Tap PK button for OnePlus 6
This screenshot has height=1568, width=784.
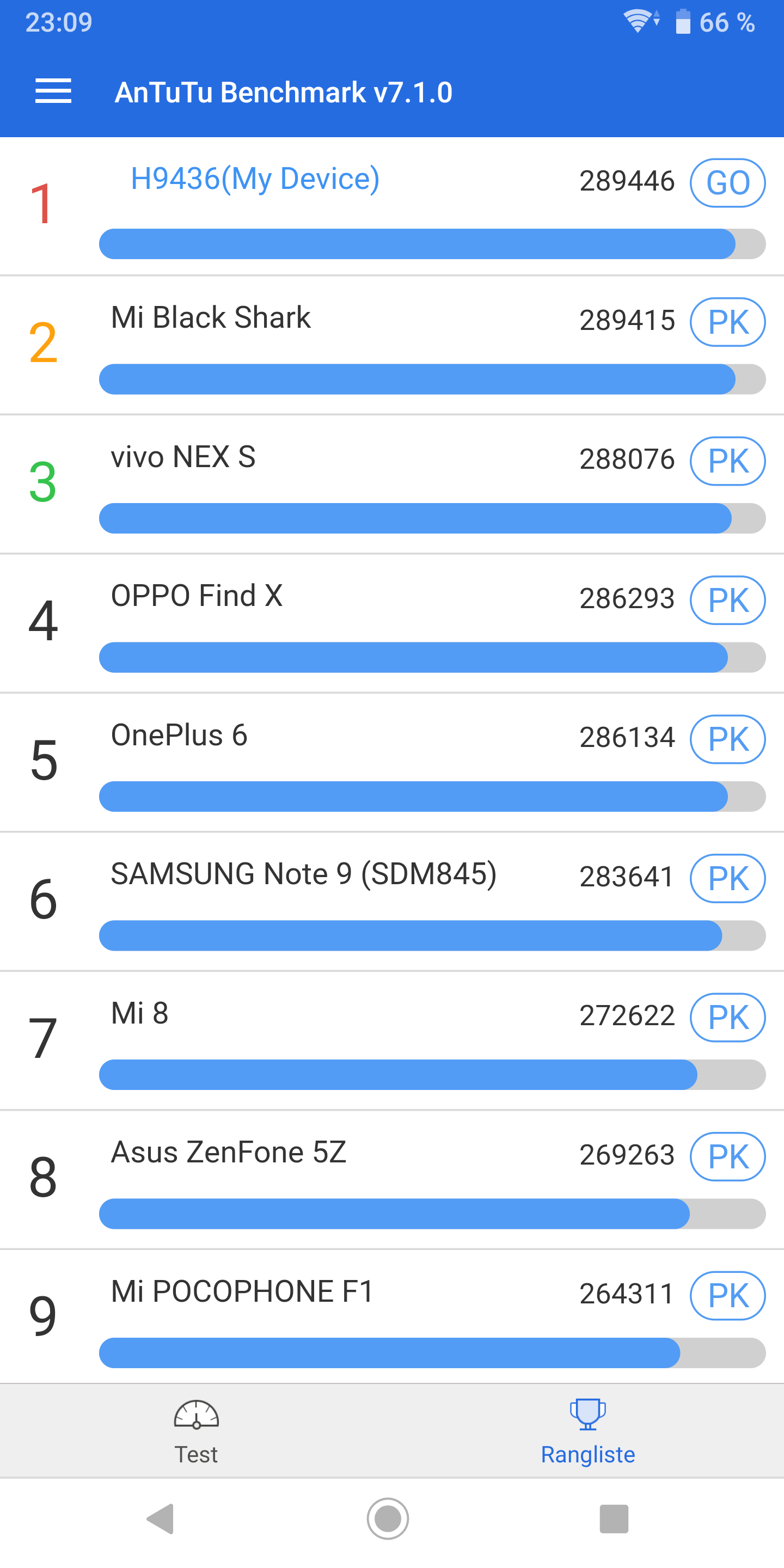pos(727,739)
